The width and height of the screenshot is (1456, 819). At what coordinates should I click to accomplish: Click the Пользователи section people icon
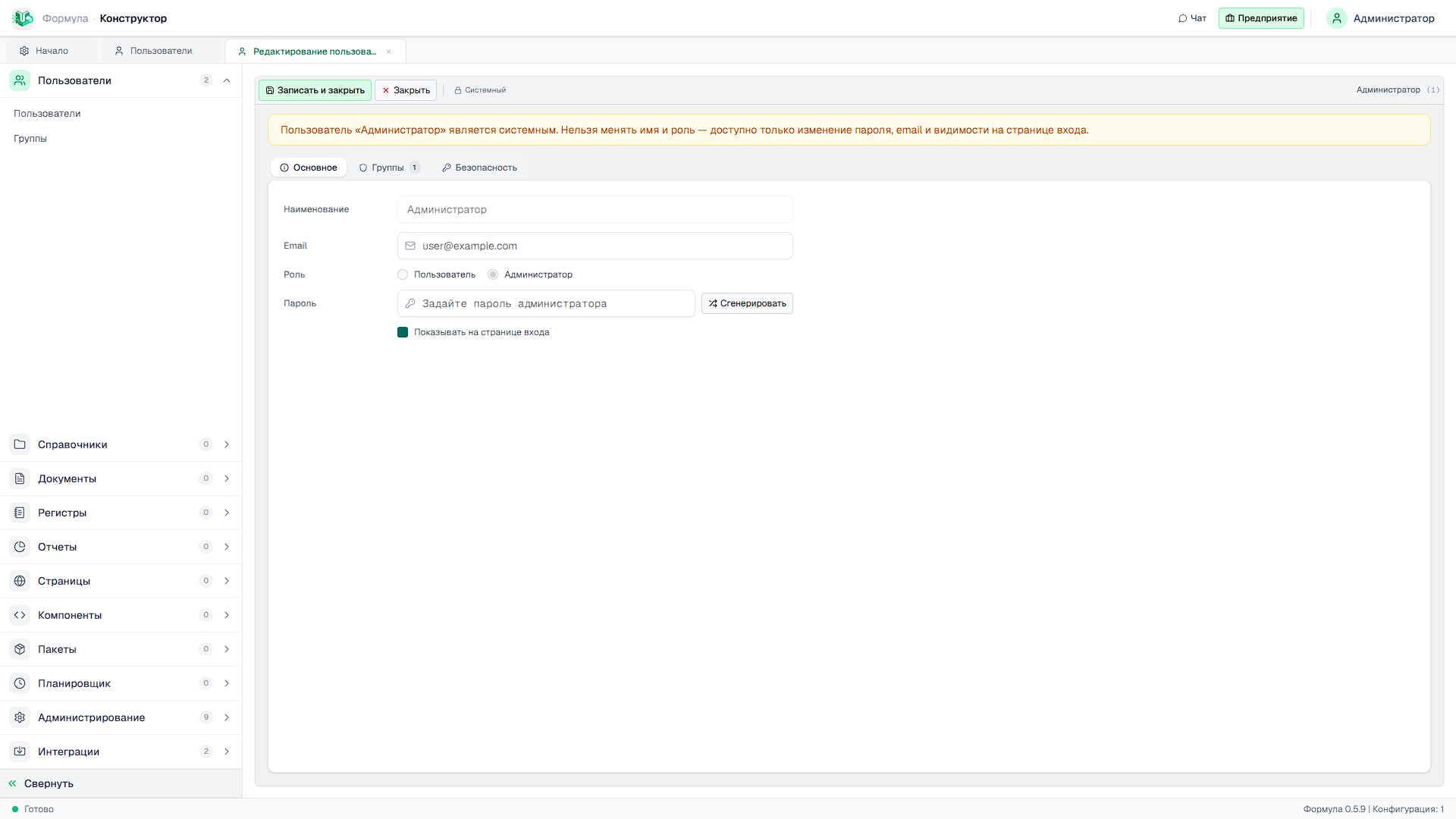pos(20,80)
